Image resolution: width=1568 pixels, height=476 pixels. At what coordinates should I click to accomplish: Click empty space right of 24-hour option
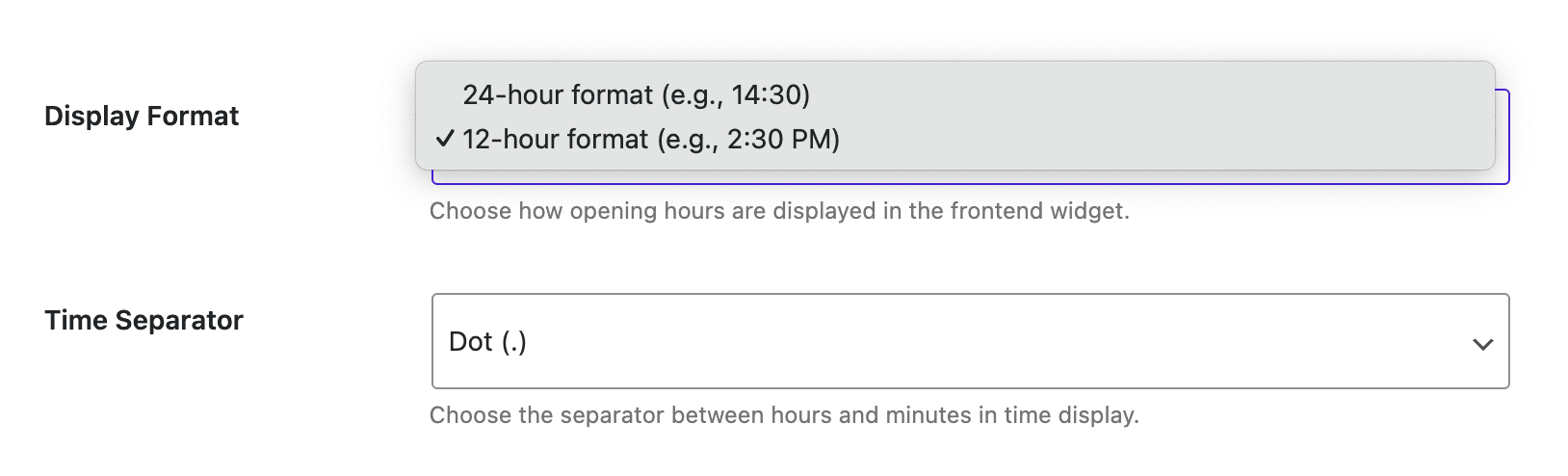(x=1156, y=94)
